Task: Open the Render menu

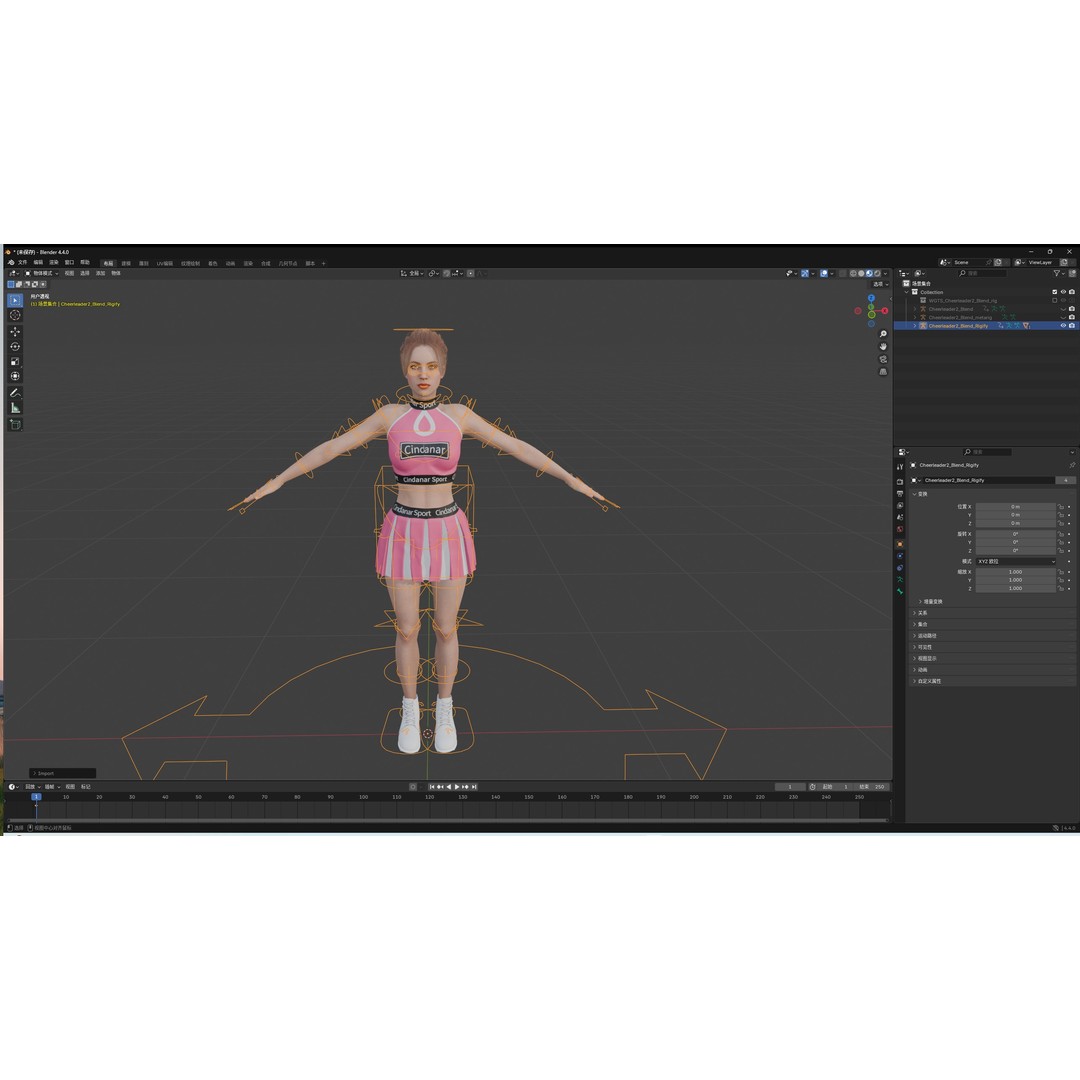Action: (x=54, y=262)
